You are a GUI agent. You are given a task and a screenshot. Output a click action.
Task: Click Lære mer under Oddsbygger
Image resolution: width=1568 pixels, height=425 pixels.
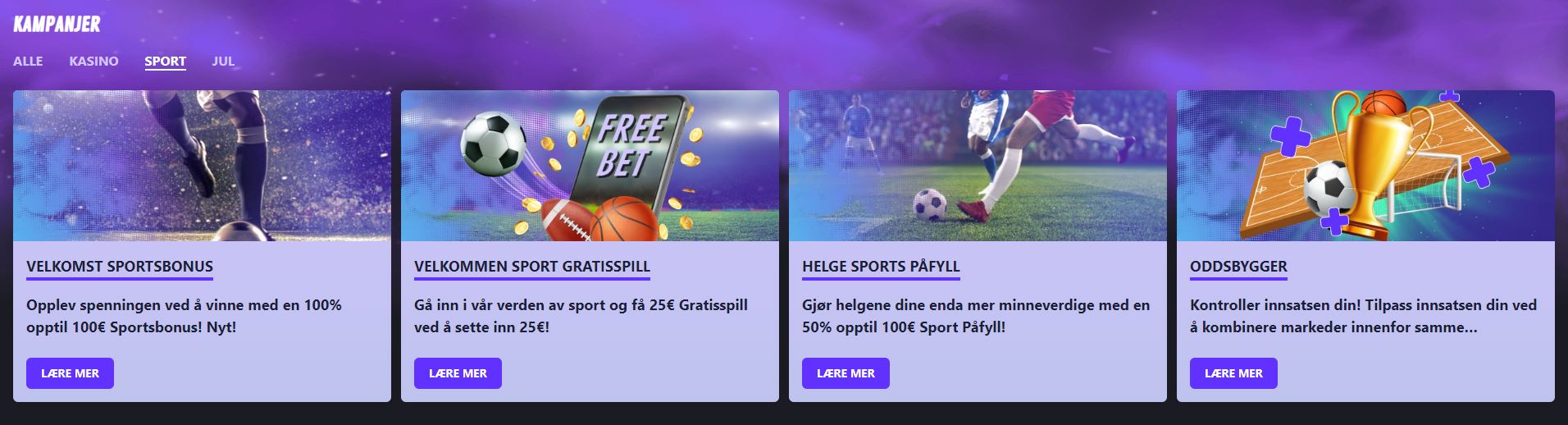tap(1233, 373)
